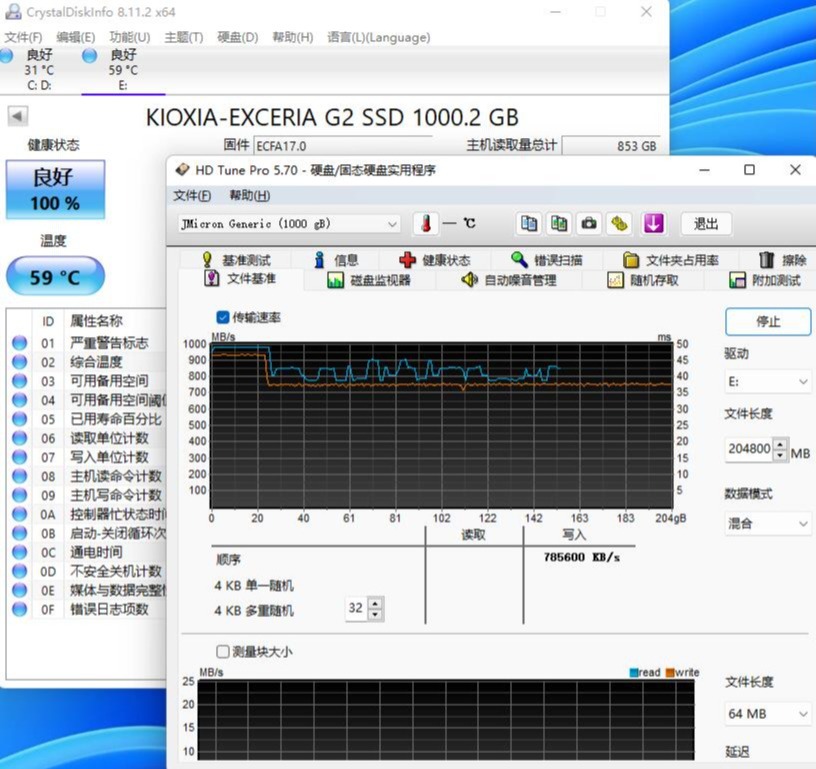The image size is (816, 769).
Task: Open the JMicron Generic drive dropdown
Action: pyautogui.click(x=289, y=224)
